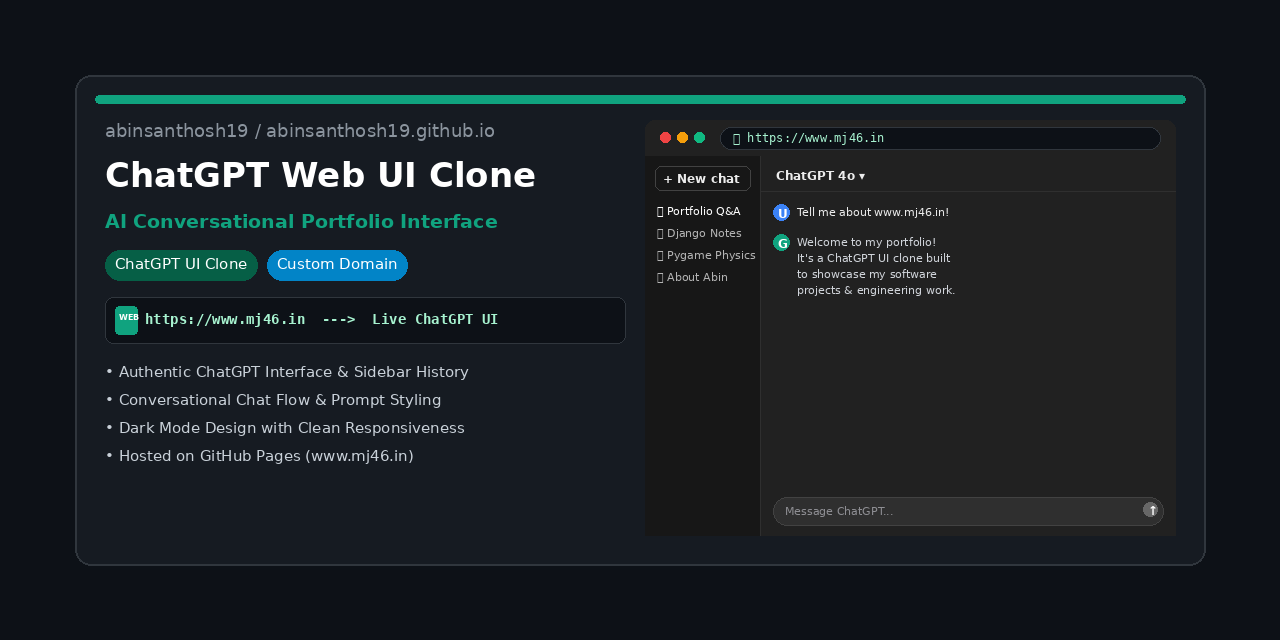Click the green bar across the card top
The image size is (1280, 640).
click(x=640, y=100)
